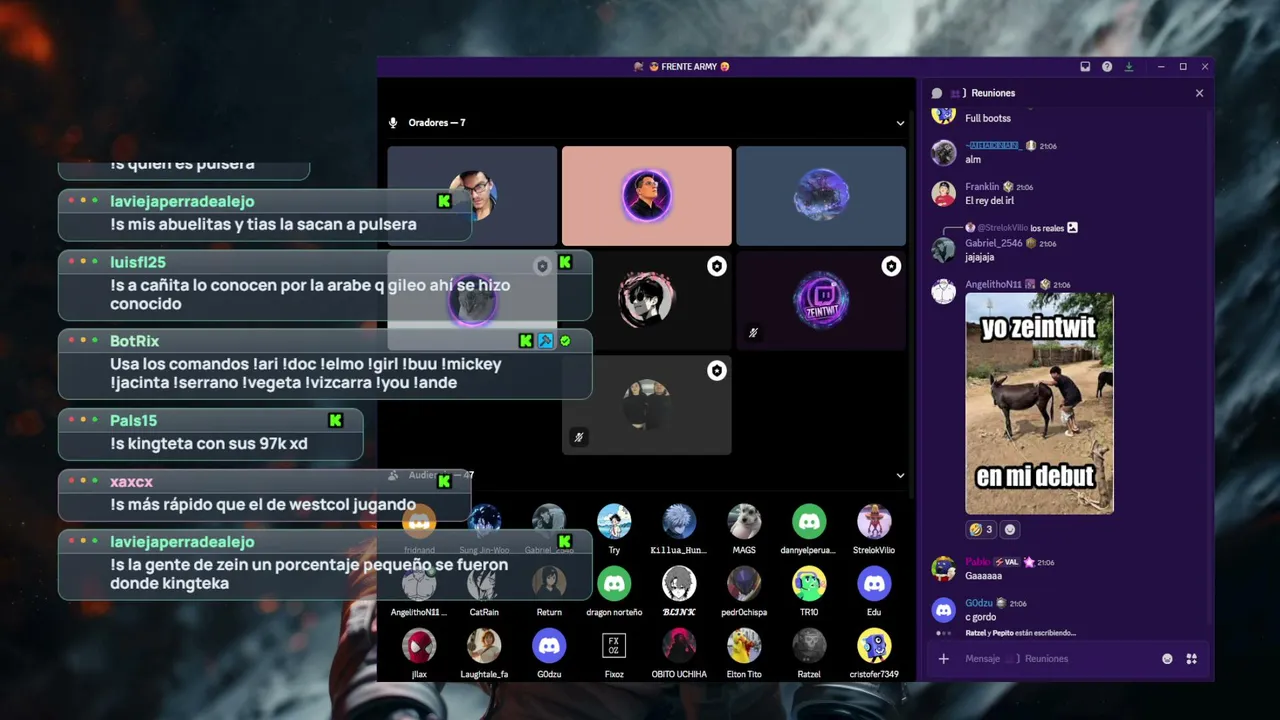Close the Reuniones chat panel
Screen dimensions: 1280x720
pyautogui.click(x=1199, y=93)
